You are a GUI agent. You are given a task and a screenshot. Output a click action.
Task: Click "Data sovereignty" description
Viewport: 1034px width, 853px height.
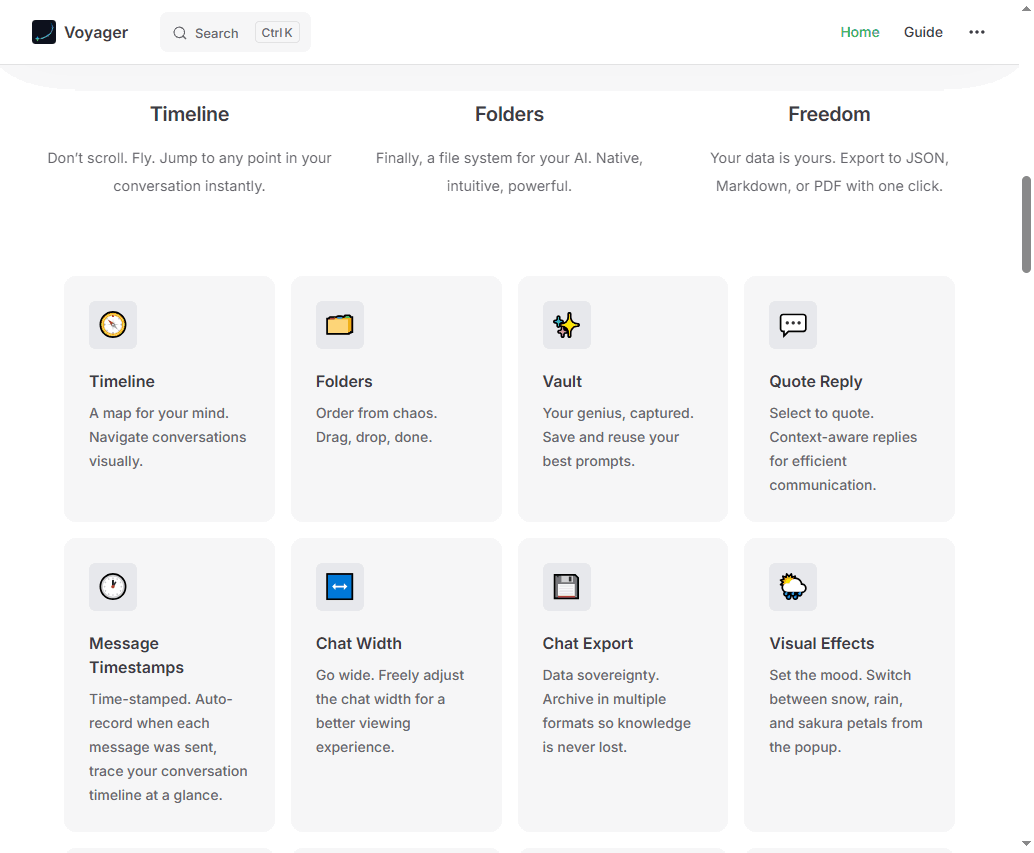tap(617, 711)
